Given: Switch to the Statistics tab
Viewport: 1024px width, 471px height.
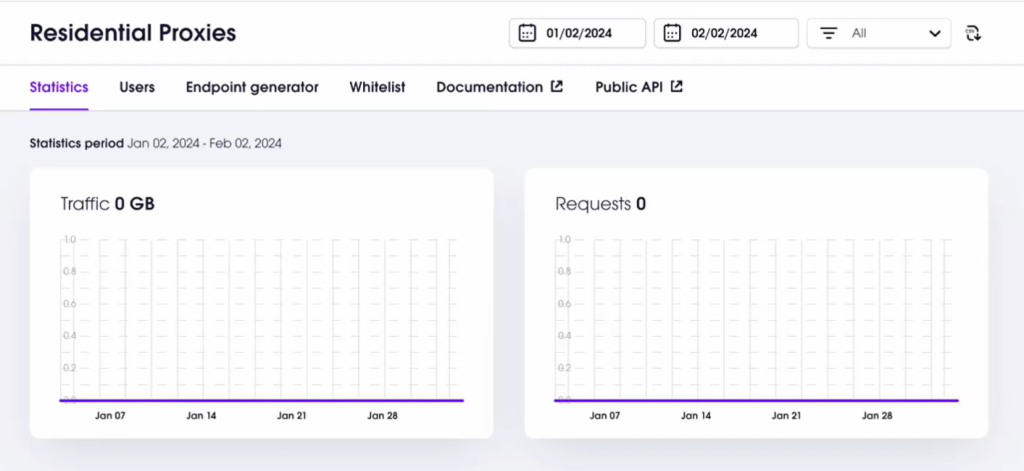Looking at the screenshot, I should pyautogui.click(x=59, y=87).
